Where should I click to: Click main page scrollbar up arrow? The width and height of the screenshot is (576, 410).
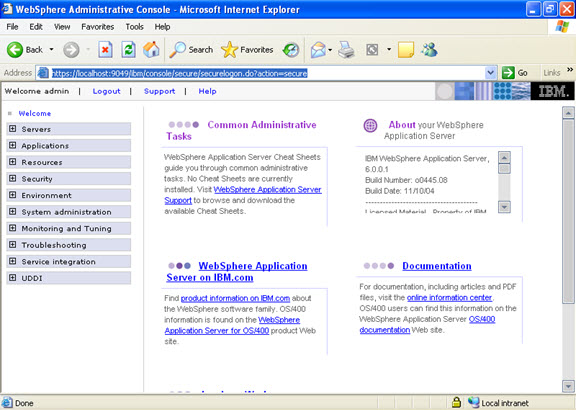click(x=568, y=113)
